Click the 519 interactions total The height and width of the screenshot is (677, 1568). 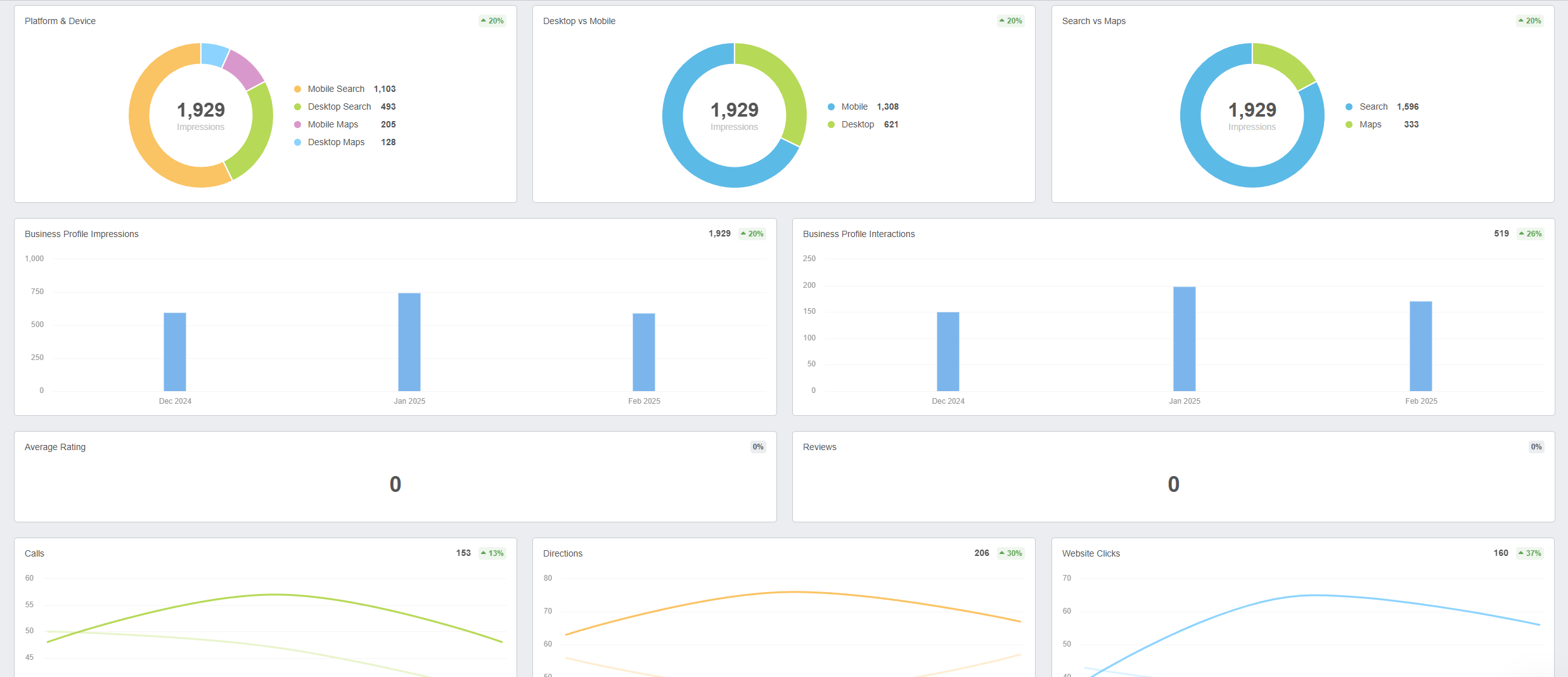tap(1501, 234)
